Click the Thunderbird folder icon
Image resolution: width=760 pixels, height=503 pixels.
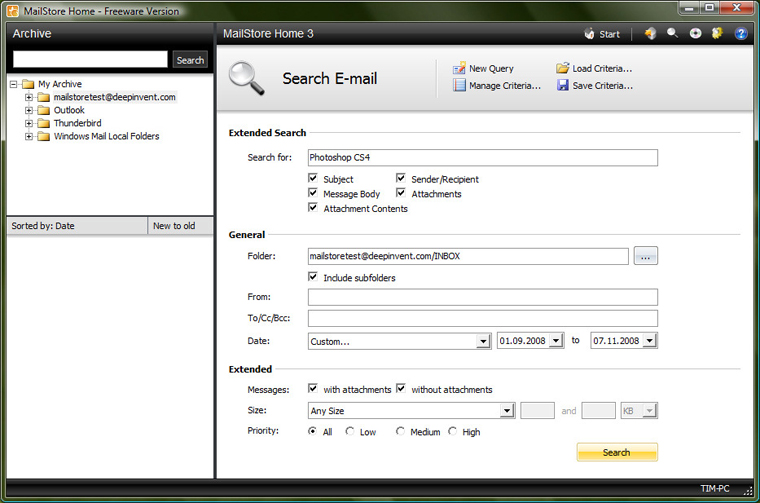[x=44, y=123]
